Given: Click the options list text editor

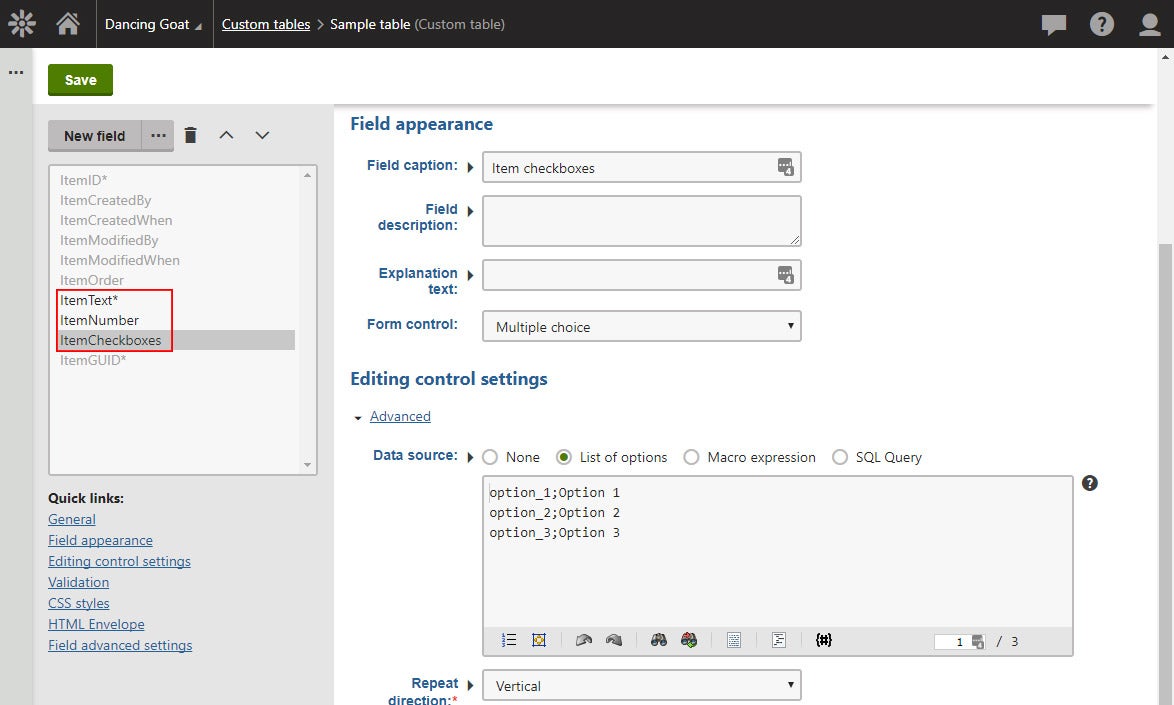Looking at the screenshot, I should (x=777, y=552).
